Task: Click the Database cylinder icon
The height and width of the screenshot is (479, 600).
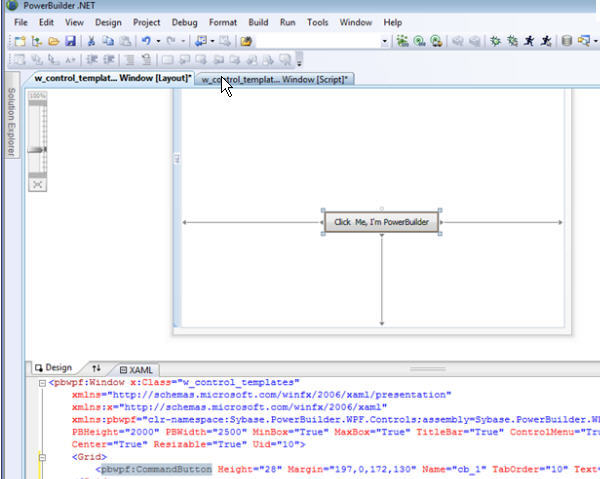Action: [566, 41]
